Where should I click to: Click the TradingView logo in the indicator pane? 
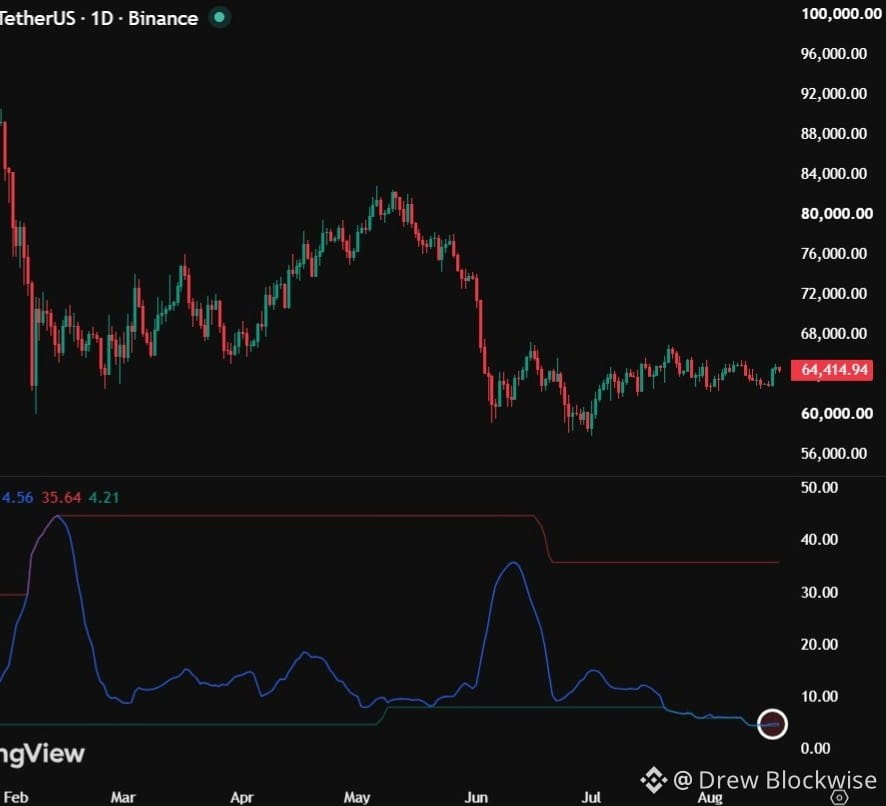point(42,754)
